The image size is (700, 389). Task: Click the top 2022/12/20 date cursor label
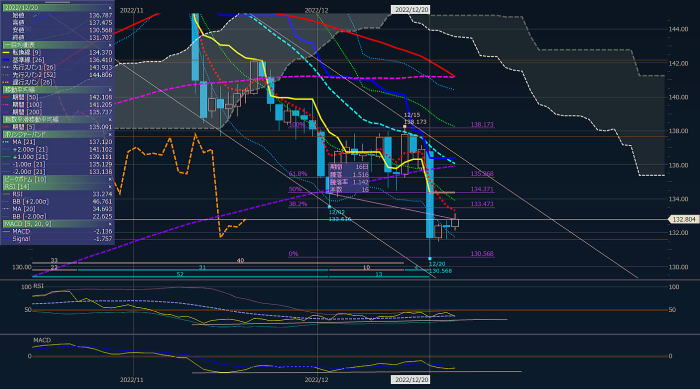pos(411,9)
